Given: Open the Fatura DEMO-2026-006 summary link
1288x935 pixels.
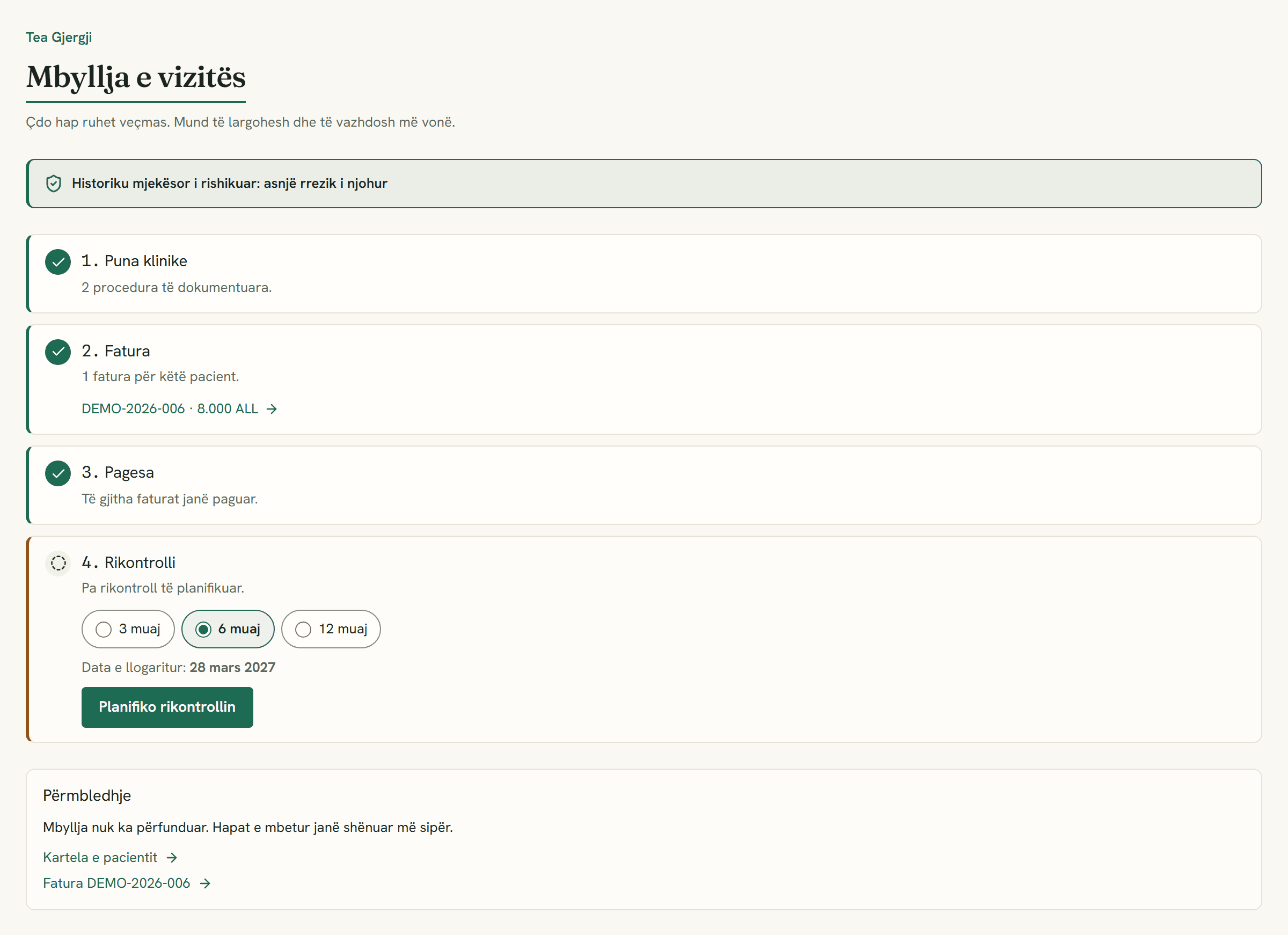Looking at the screenshot, I should pyautogui.click(x=127, y=883).
